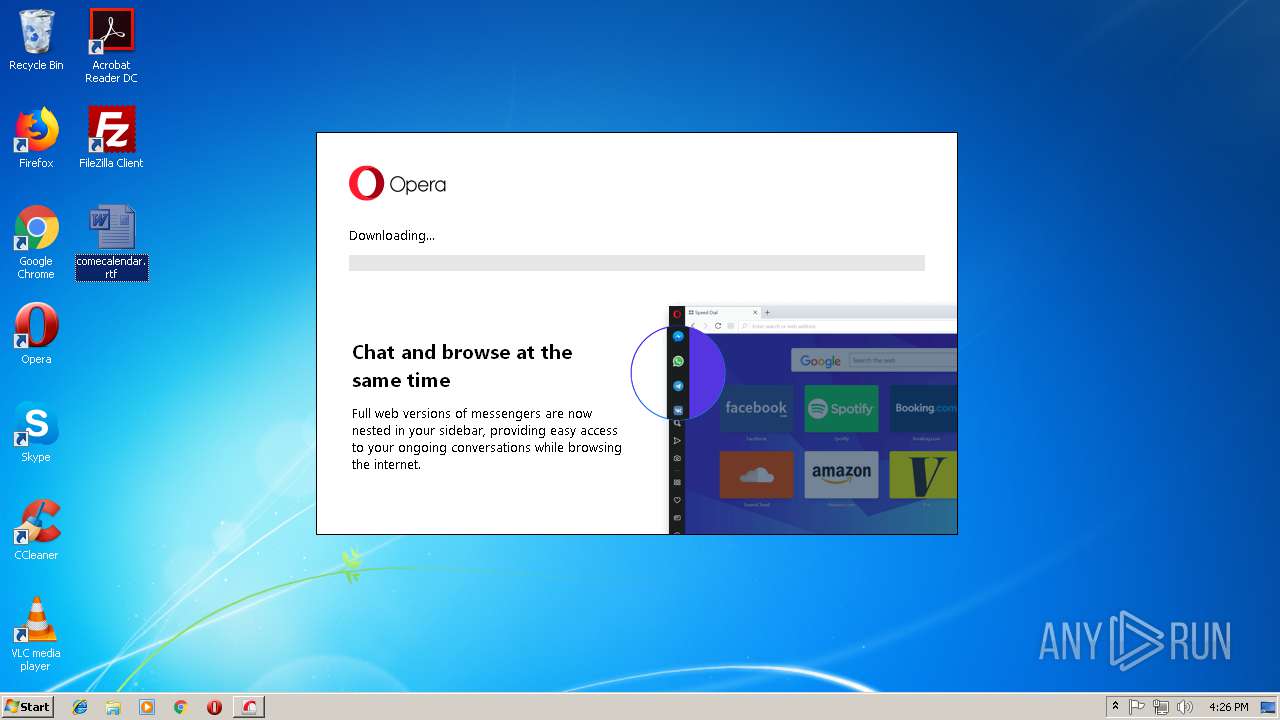Click the amazon tile in preview

(x=841, y=475)
